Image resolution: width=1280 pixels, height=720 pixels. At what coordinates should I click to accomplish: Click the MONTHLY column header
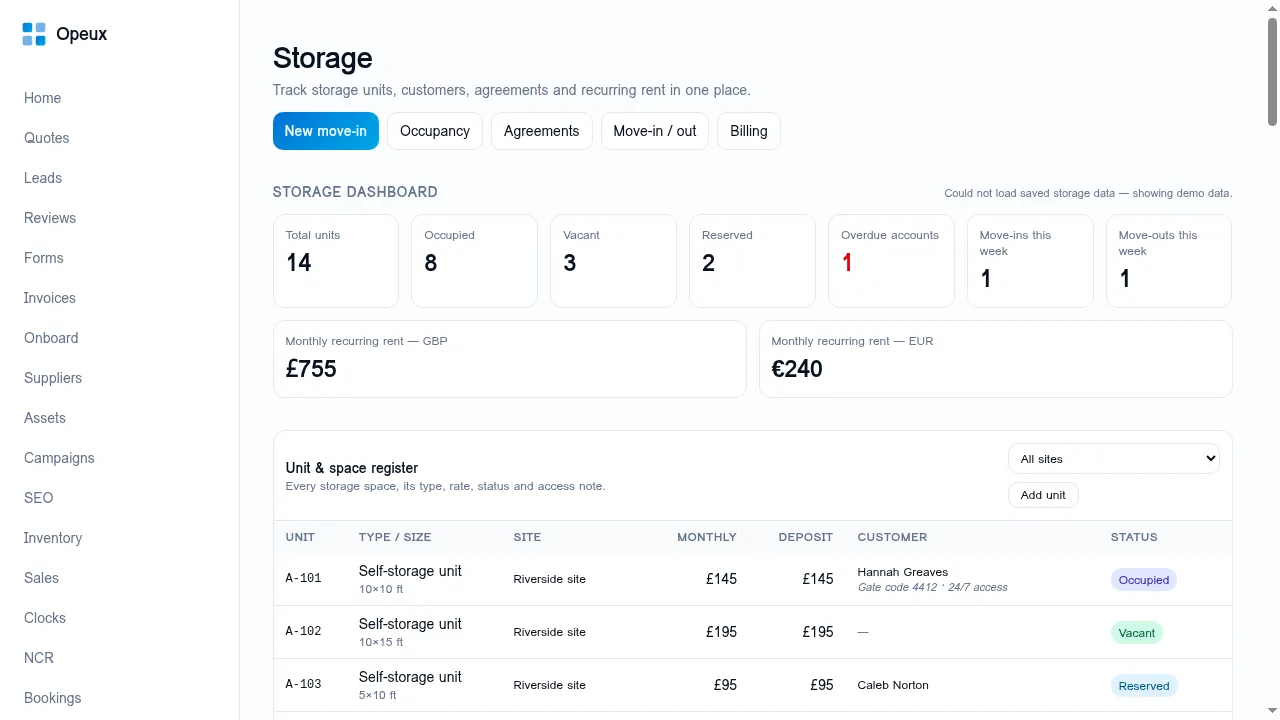tap(707, 537)
